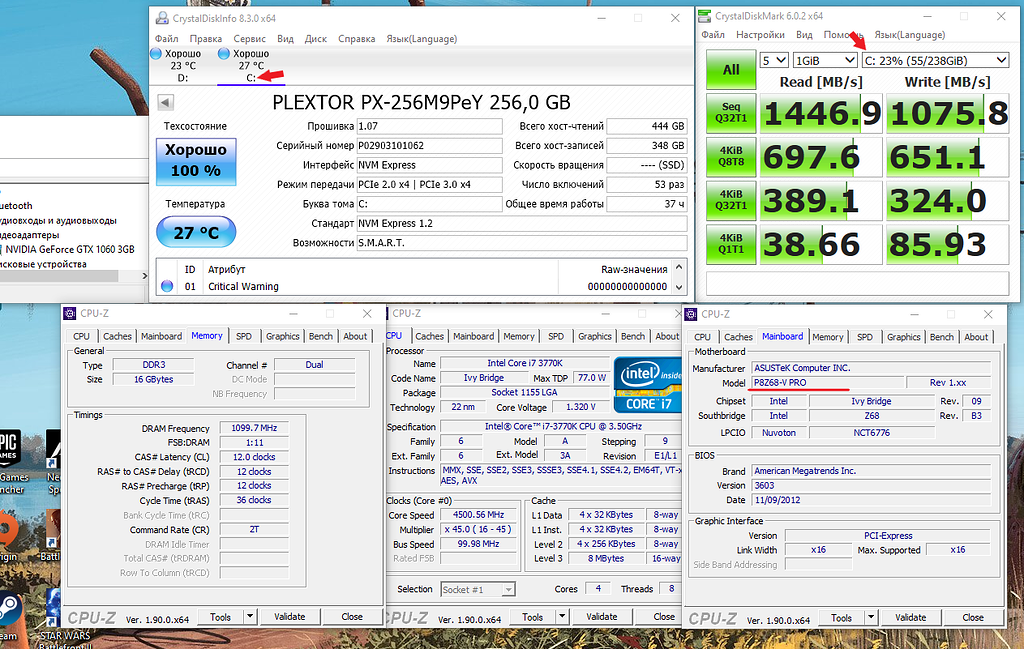Open the Вид menu in CrystalDiskMark
1024x649 pixels.
[804, 35]
